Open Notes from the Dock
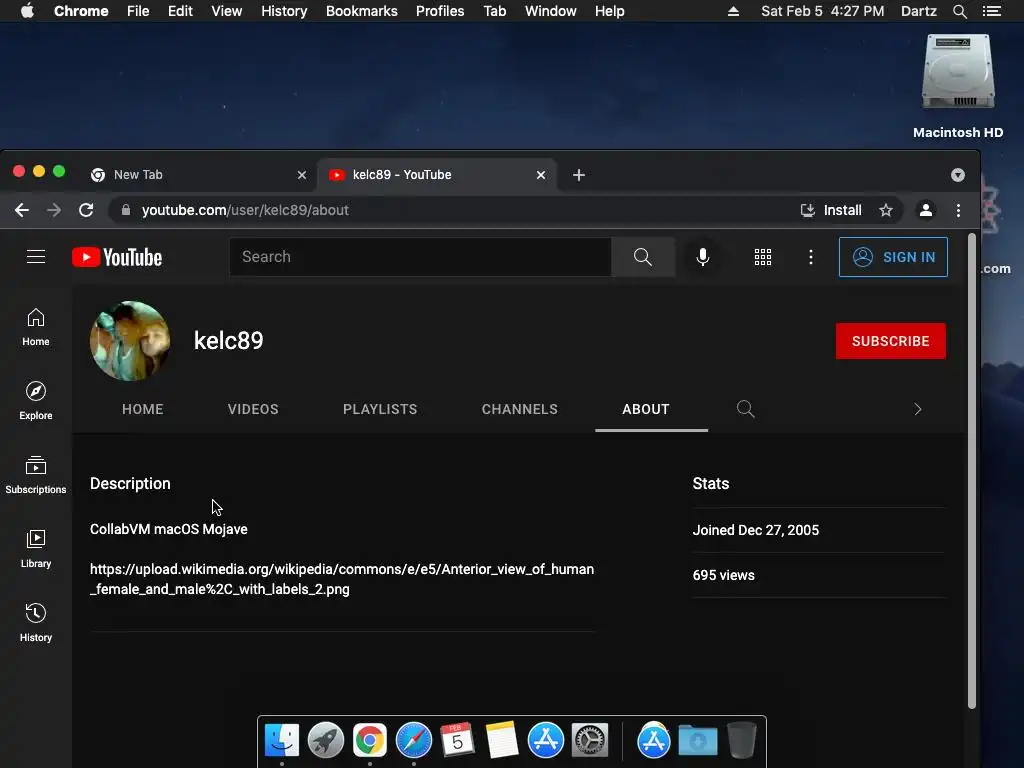 (x=502, y=740)
